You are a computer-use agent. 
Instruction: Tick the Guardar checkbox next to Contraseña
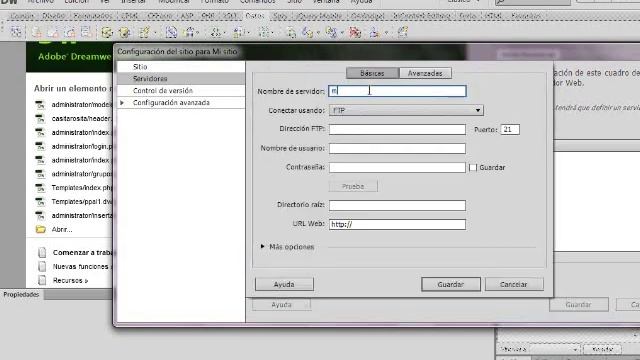[x=473, y=167]
